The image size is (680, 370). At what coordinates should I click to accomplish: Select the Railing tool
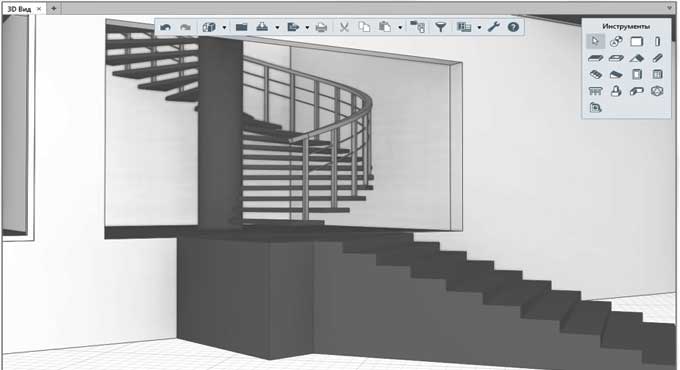point(595,91)
